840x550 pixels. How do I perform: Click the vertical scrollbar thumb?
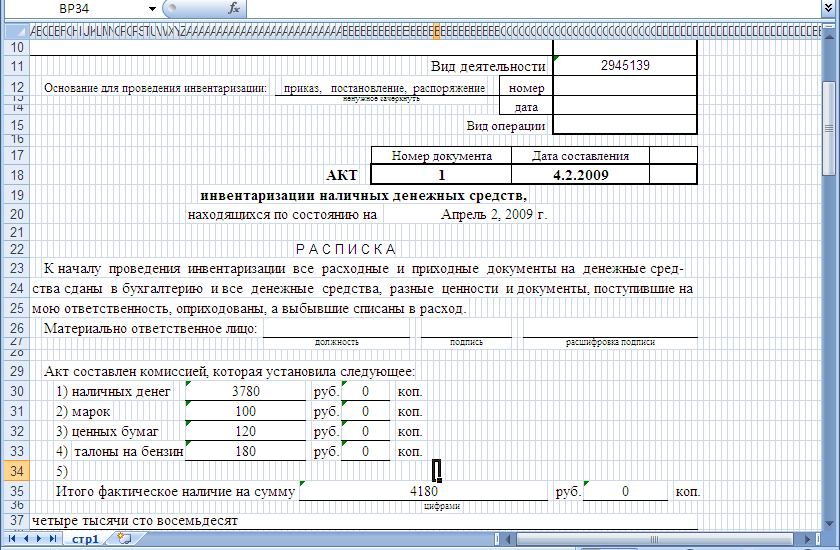[829, 128]
